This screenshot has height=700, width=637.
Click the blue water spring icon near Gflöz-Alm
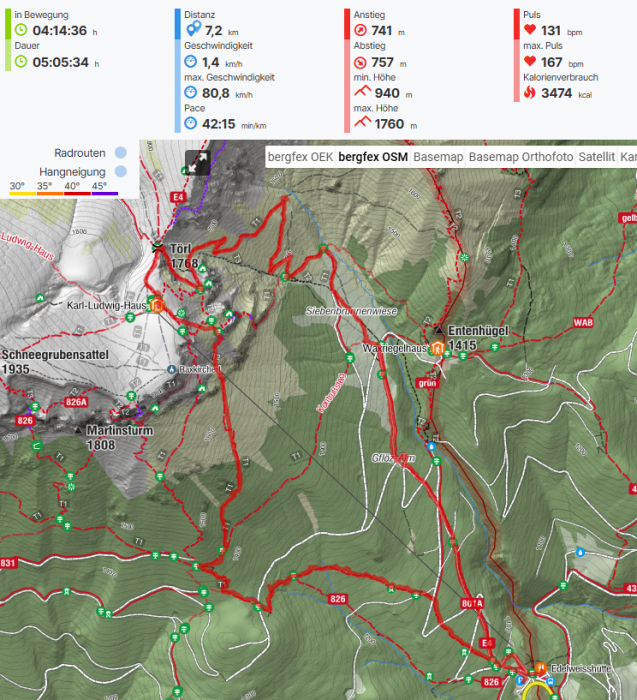[431, 446]
